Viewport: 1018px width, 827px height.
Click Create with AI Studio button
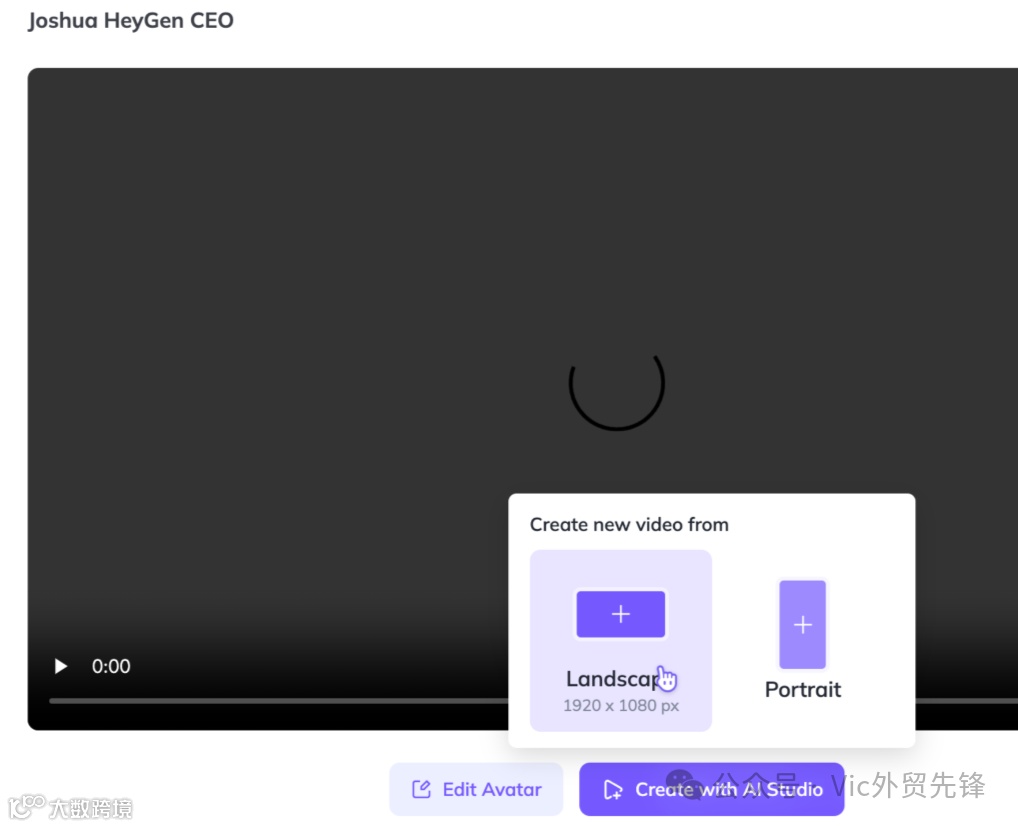tap(712, 789)
